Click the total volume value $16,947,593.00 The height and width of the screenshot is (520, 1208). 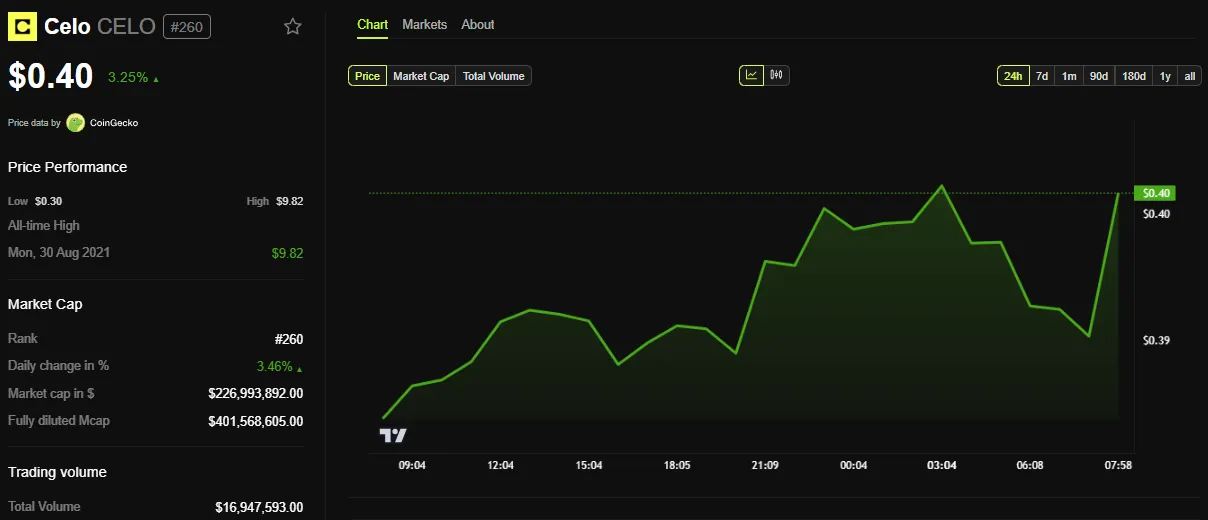259,507
